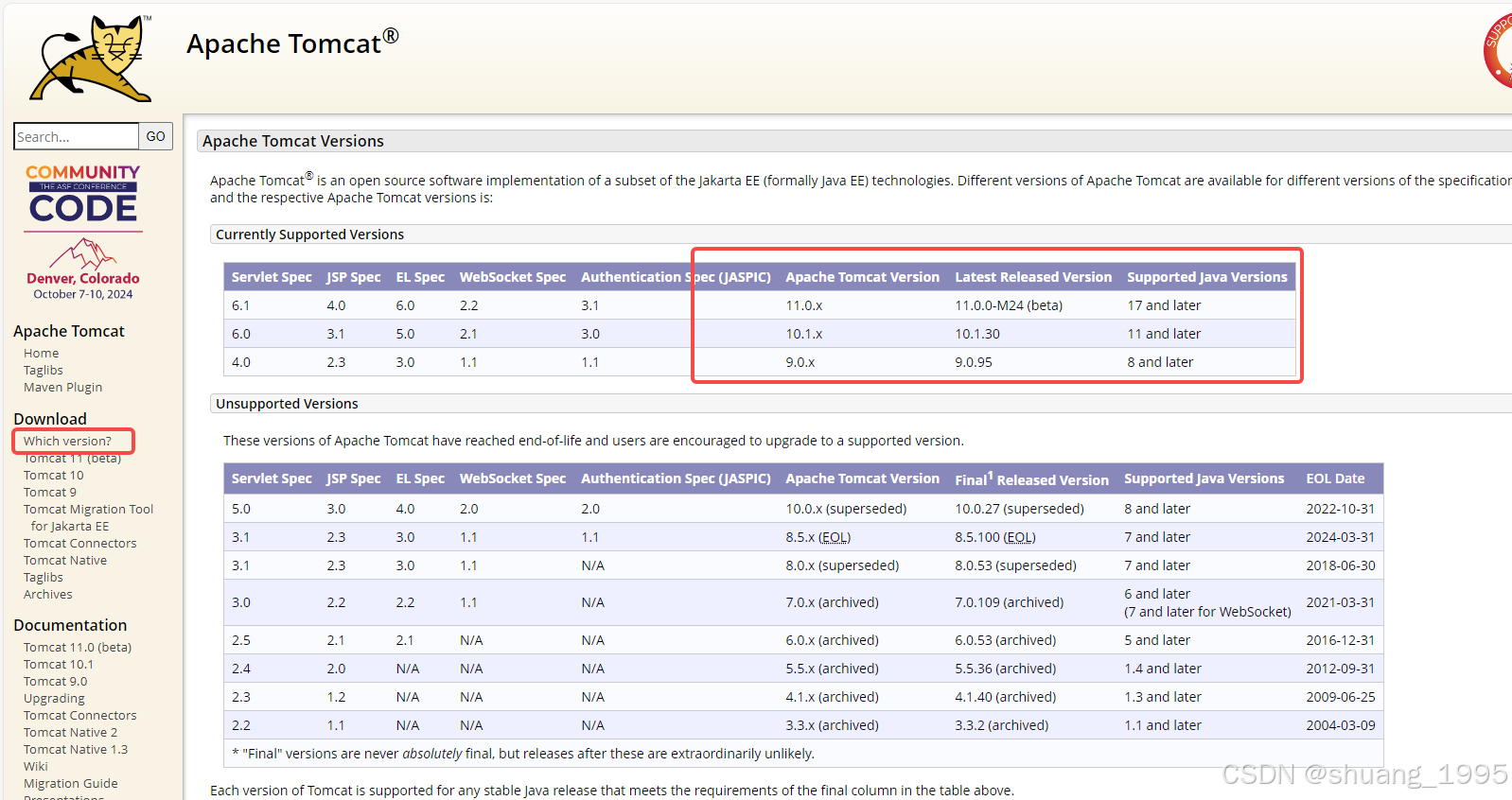The width and height of the screenshot is (1512, 800).
Task: Open the Migration Guide link
Action: pos(71,783)
